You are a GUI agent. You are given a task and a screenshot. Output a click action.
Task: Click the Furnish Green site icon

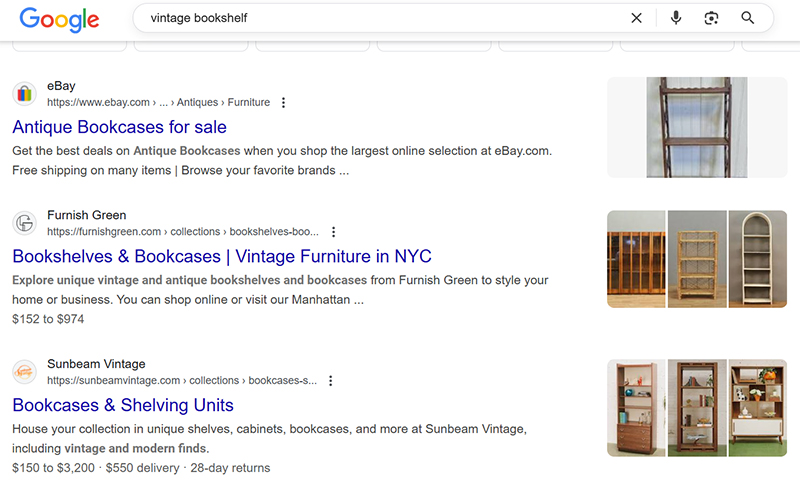coord(25,223)
